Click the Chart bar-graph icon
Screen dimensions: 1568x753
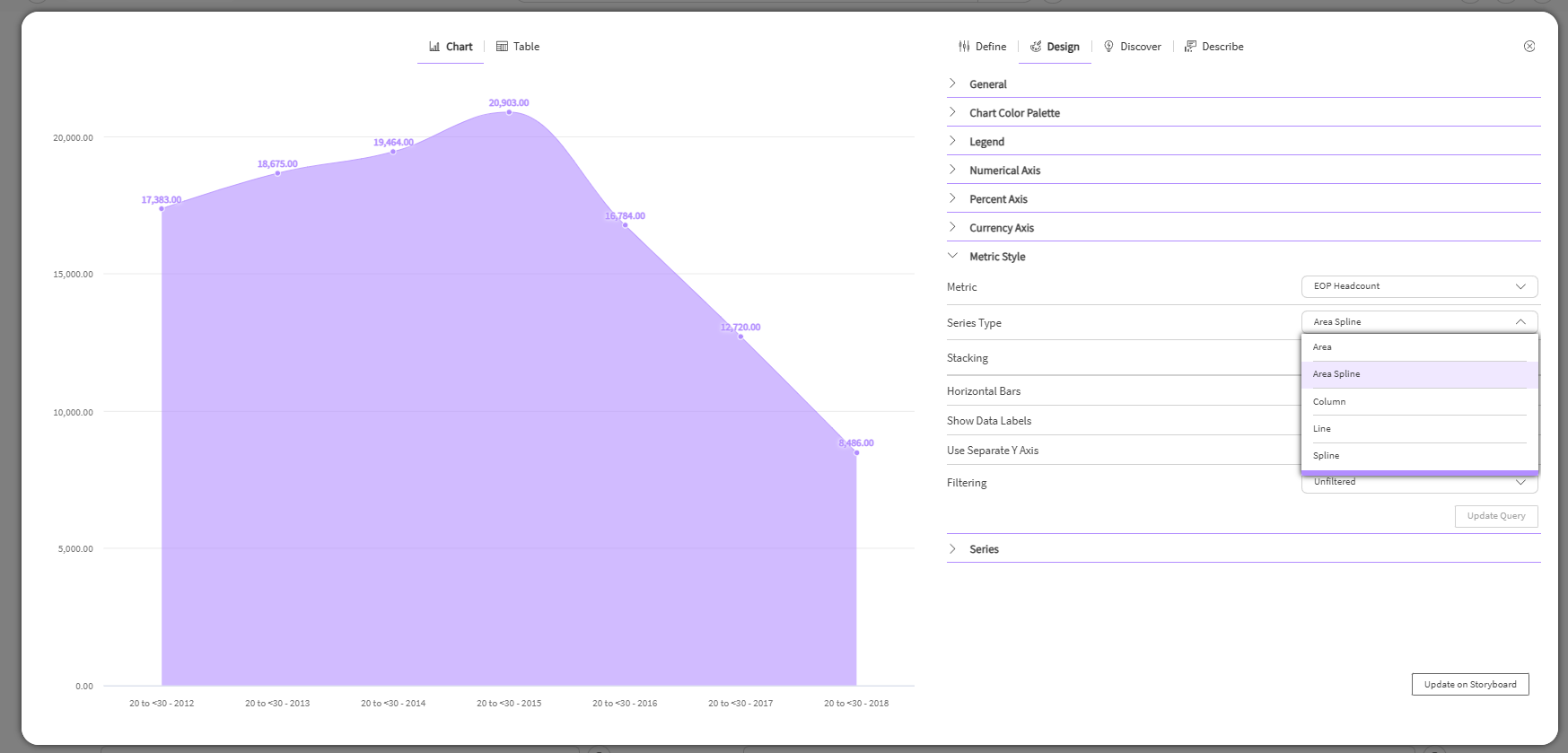pyautogui.click(x=434, y=47)
